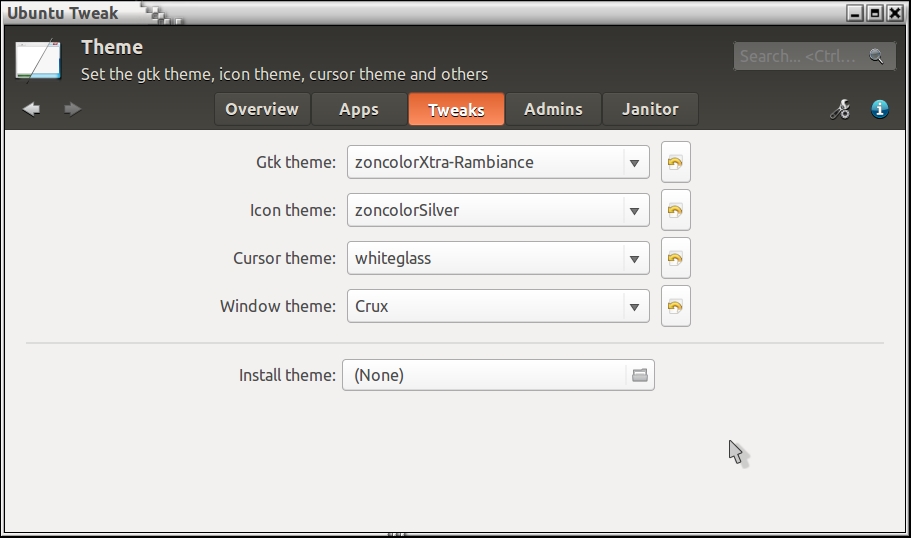The height and width of the screenshot is (538, 911).
Task: Open preferences via the wrench icon
Action: 840,110
